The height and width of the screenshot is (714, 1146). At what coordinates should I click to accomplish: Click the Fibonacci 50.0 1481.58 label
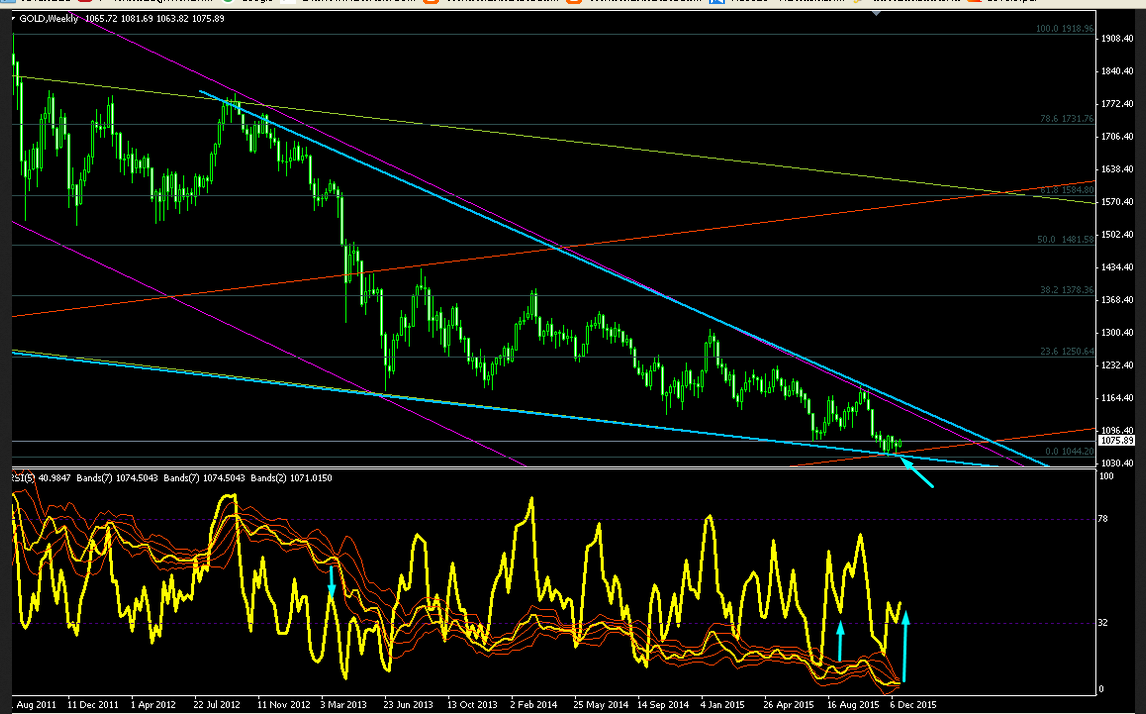(1066, 240)
